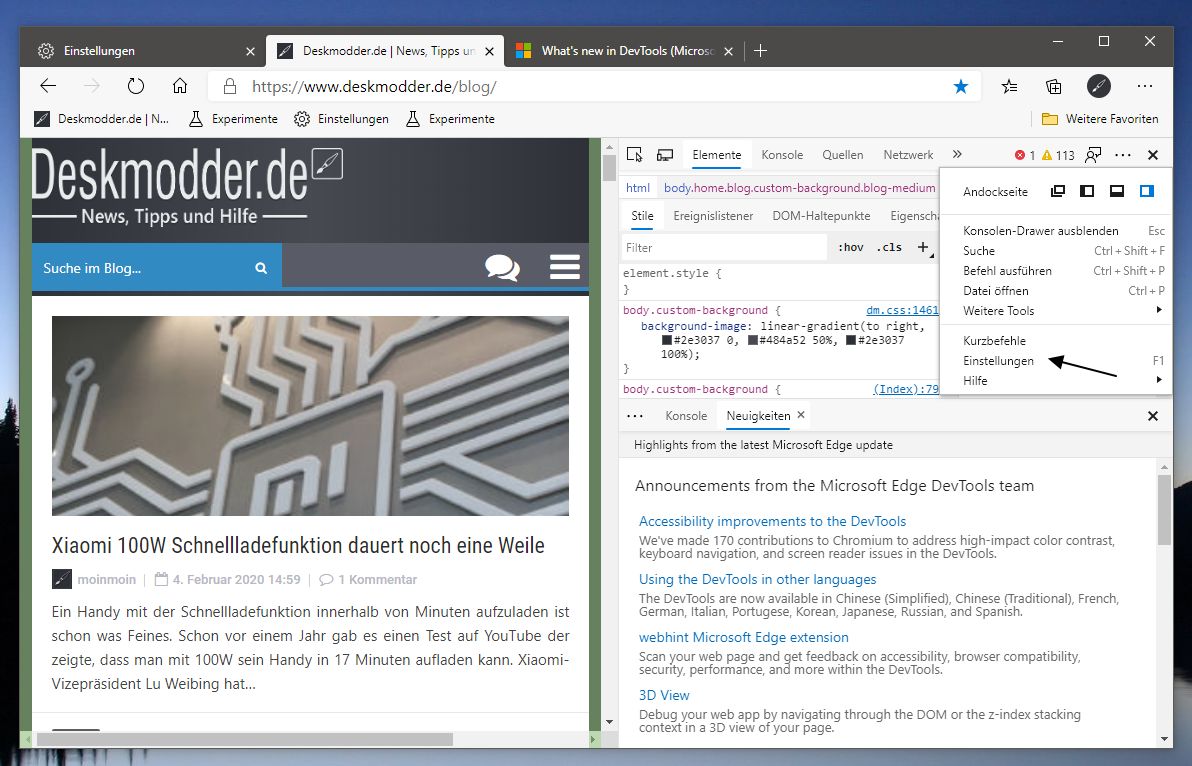This screenshot has height=766, width=1192.
Task: Open Accessibility improvements to the DevTools link
Action: (772, 521)
